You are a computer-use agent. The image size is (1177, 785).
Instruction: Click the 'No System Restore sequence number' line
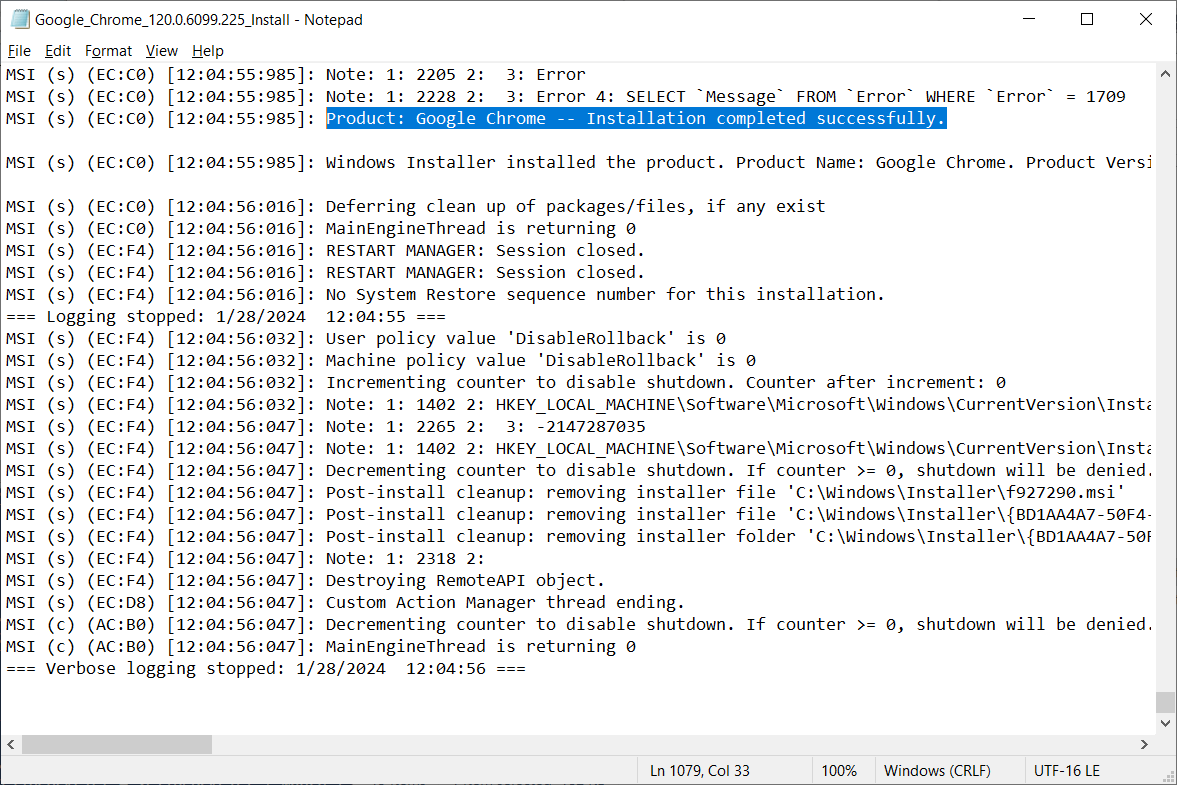pyautogui.click(x=445, y=294)
